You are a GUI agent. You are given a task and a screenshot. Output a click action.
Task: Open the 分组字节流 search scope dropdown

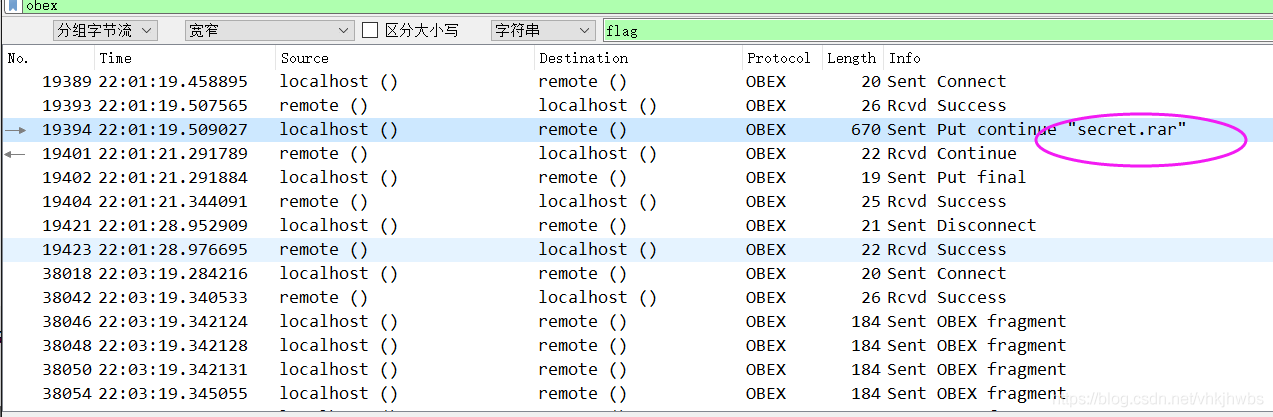(x=105, y=31)
